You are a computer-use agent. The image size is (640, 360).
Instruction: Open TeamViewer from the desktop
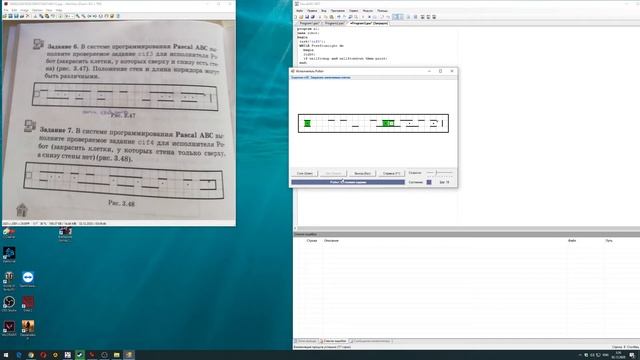coord(28,278)
